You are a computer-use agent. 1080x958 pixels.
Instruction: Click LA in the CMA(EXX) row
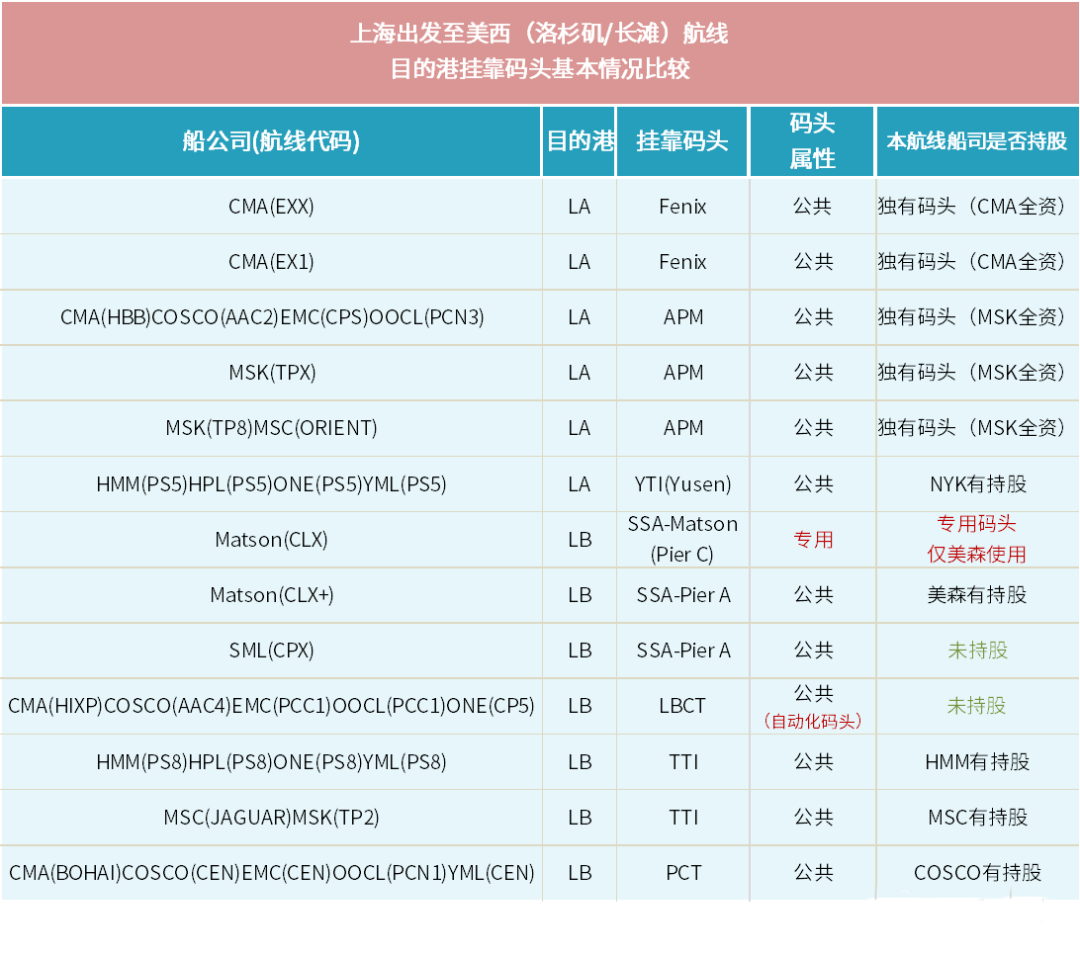pos(579,207)
